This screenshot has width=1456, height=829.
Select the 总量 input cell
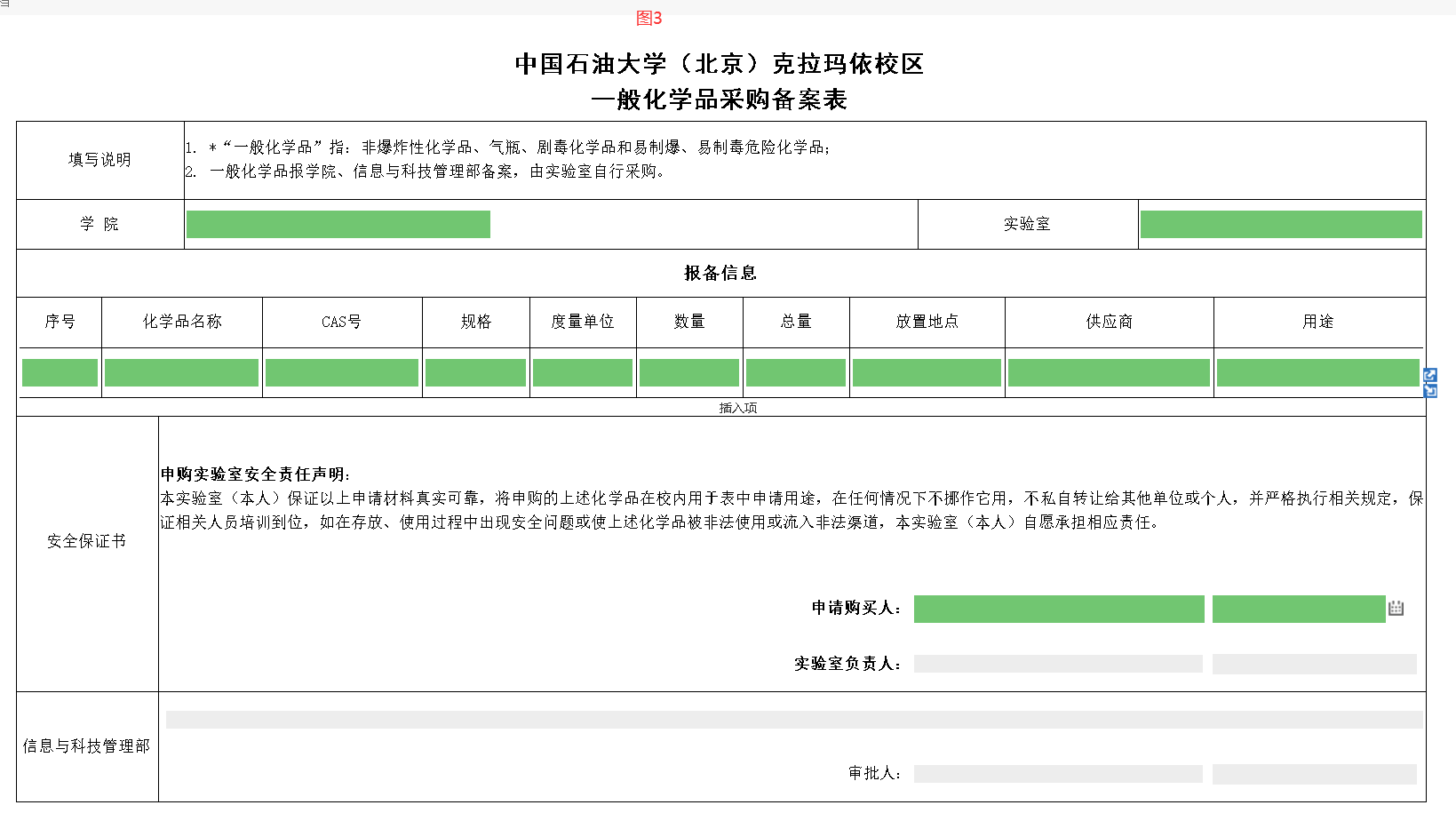pos(795,373)
